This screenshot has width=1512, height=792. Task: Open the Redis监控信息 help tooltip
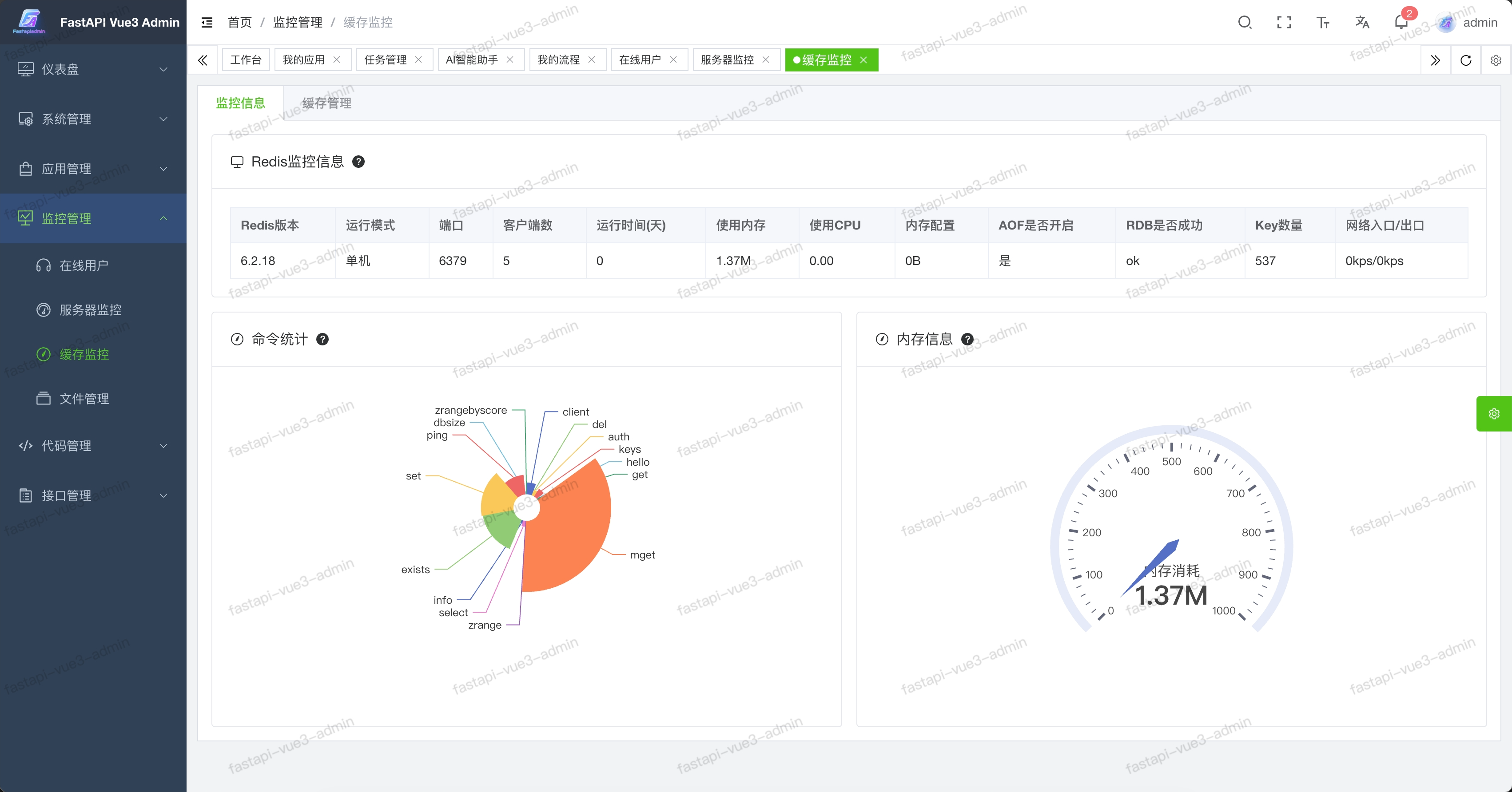coord(359,162)
